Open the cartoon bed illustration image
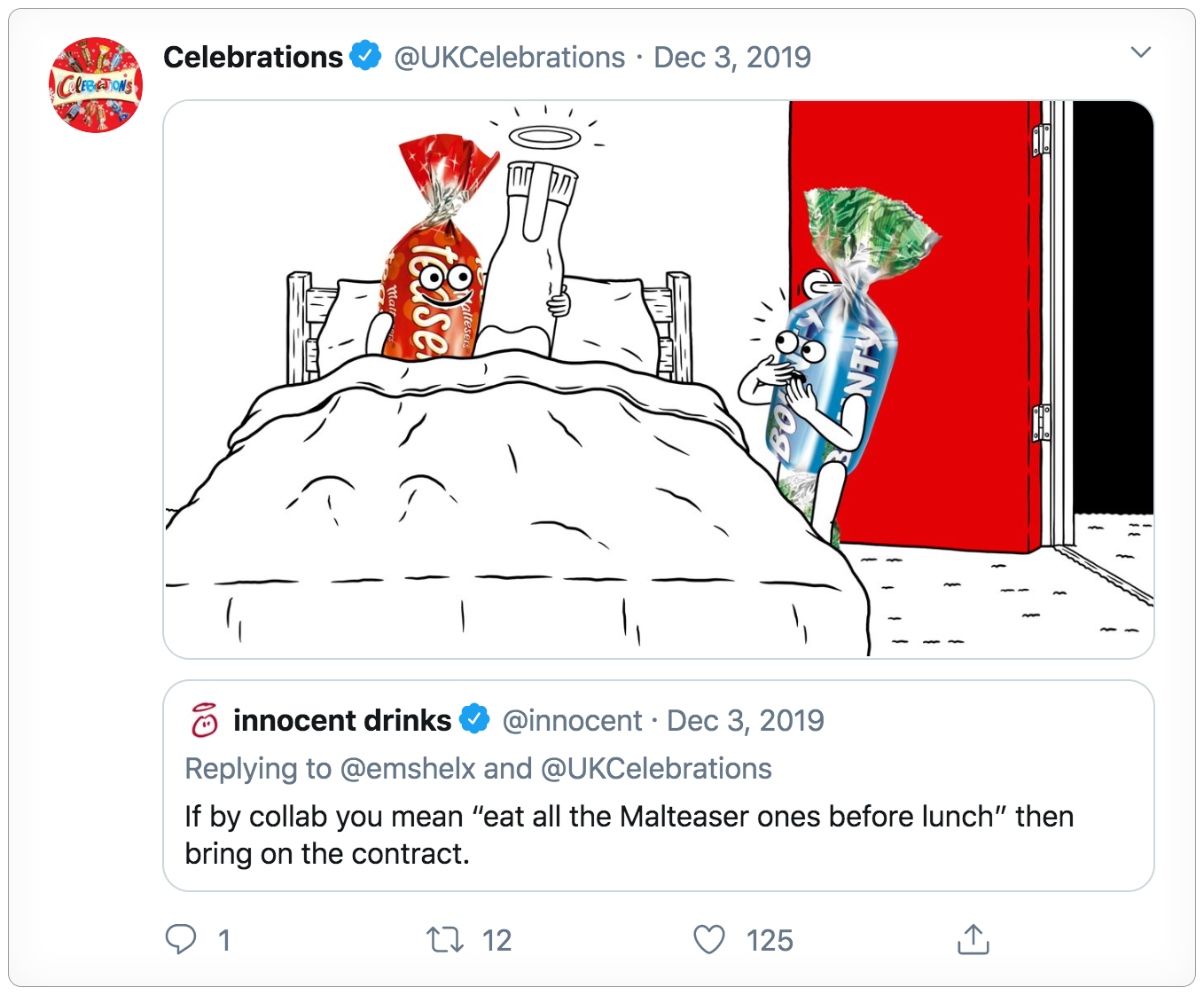The width and height of the screenshot is (1204, 995). coord(659,380)
